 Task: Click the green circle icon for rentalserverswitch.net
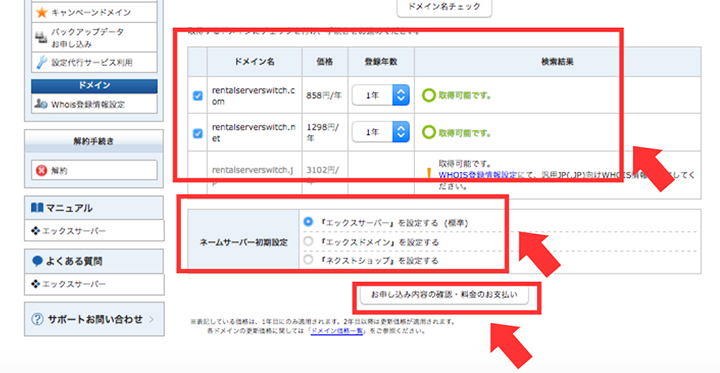(428, 133)
